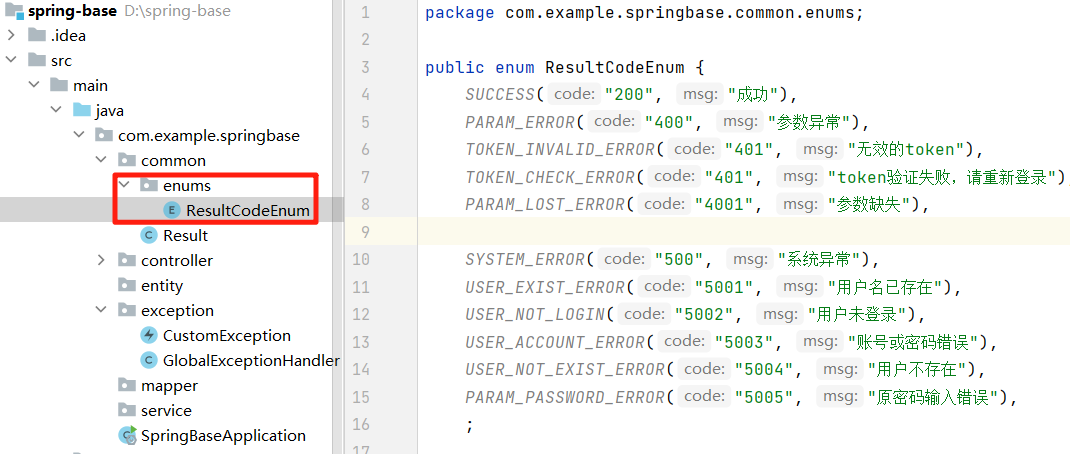This screenshot has width=1070, height=454.
Task: Click the PARAM_PASSWORD_ERROR enum constant
Action: [565, 397]
